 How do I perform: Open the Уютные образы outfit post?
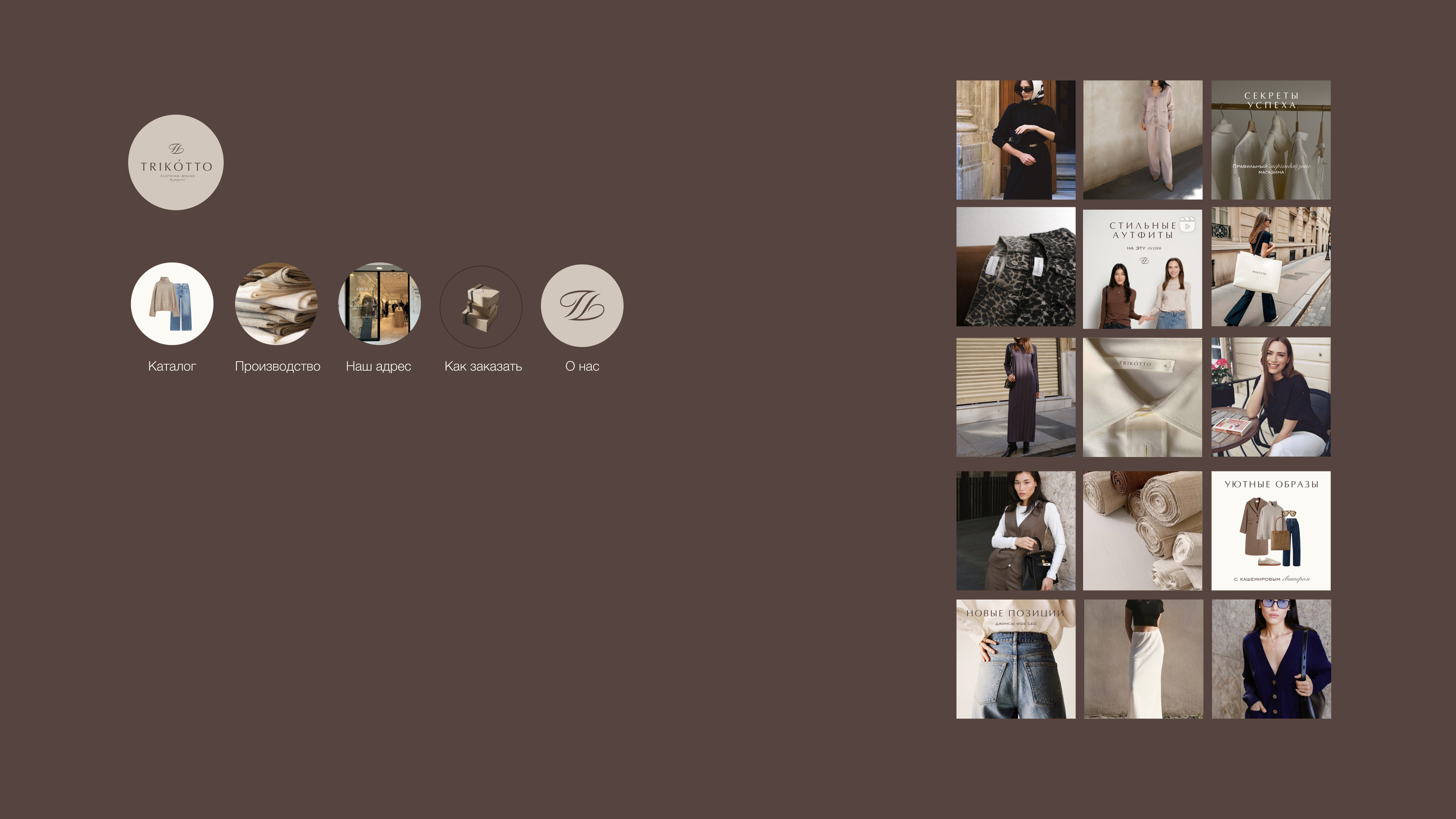pyautogui.click(x=1271, y=531)
